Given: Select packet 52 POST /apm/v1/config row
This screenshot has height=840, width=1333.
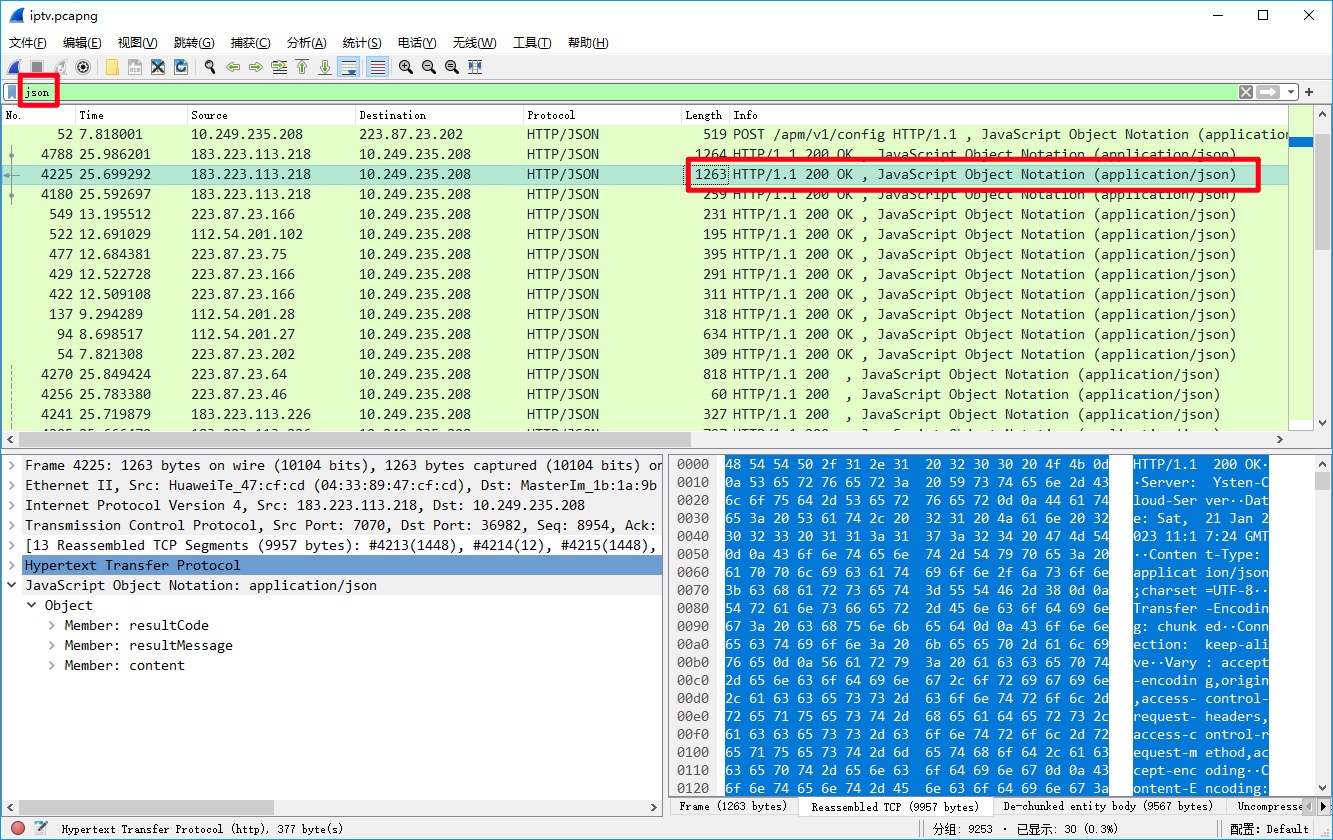Looking at the screenshot, I should tap(646, 134).
